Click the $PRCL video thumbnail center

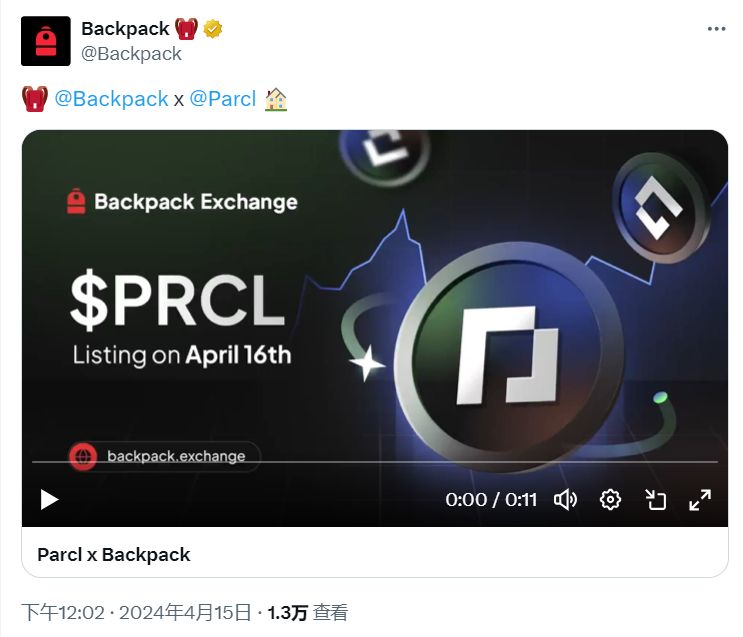coord(375,328)
